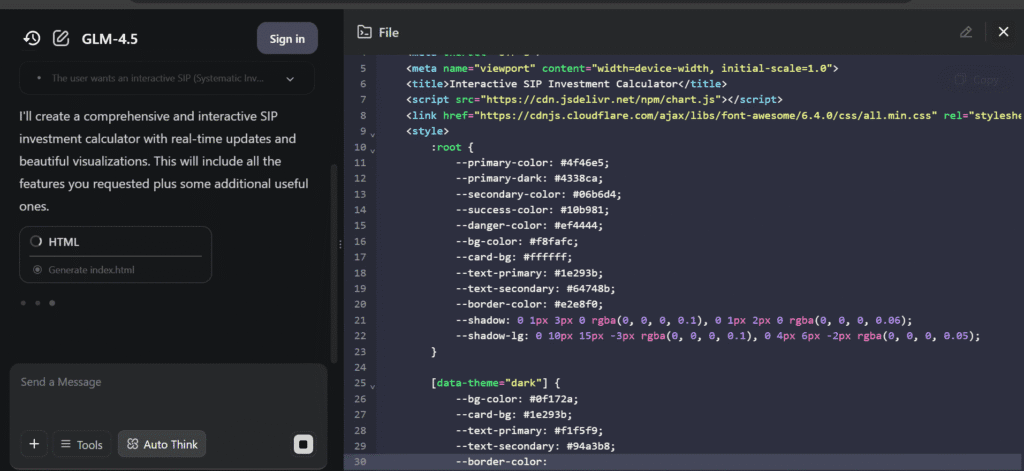Stop generation with the square button
Image resolution: width=1024 pixels, height=471 pixels.
click(303, 444)
